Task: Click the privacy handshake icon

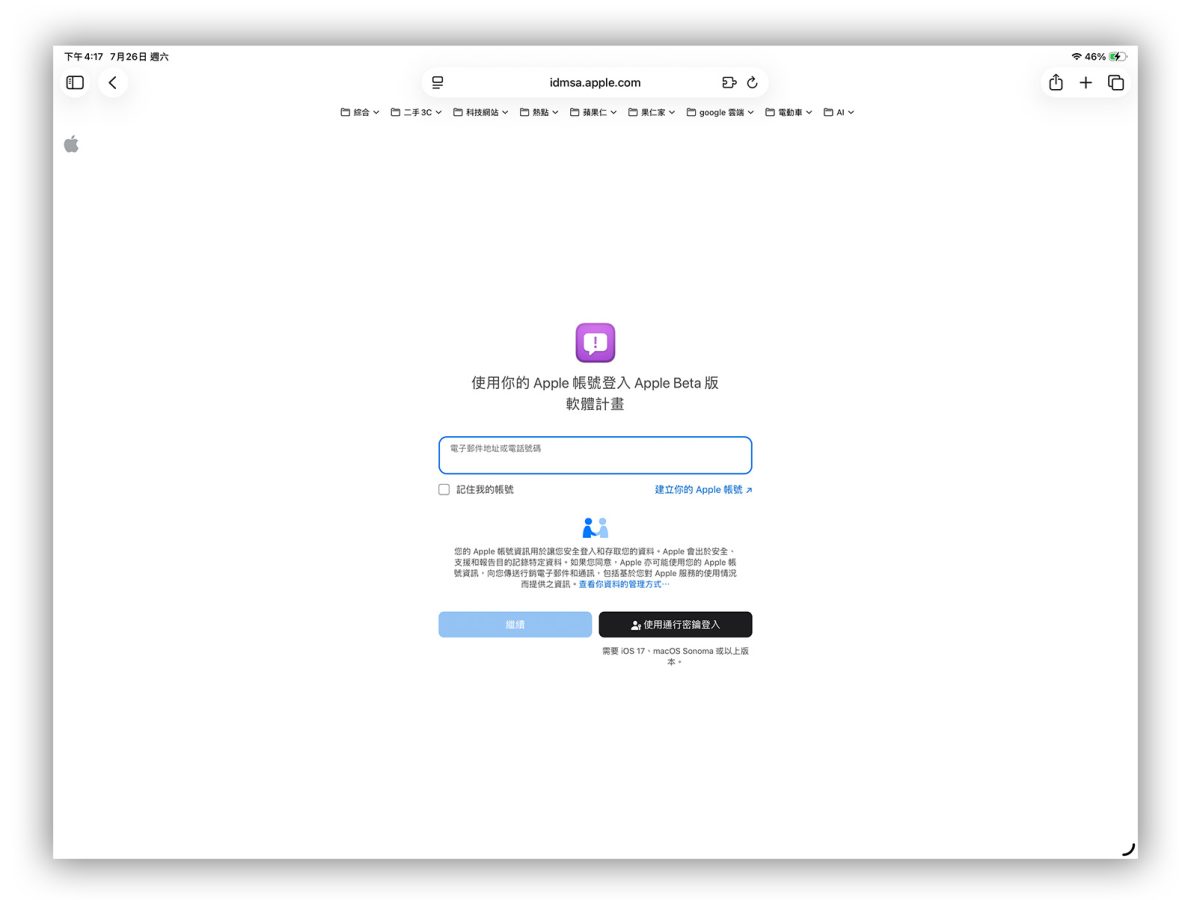Action: [x=595, y=528]
